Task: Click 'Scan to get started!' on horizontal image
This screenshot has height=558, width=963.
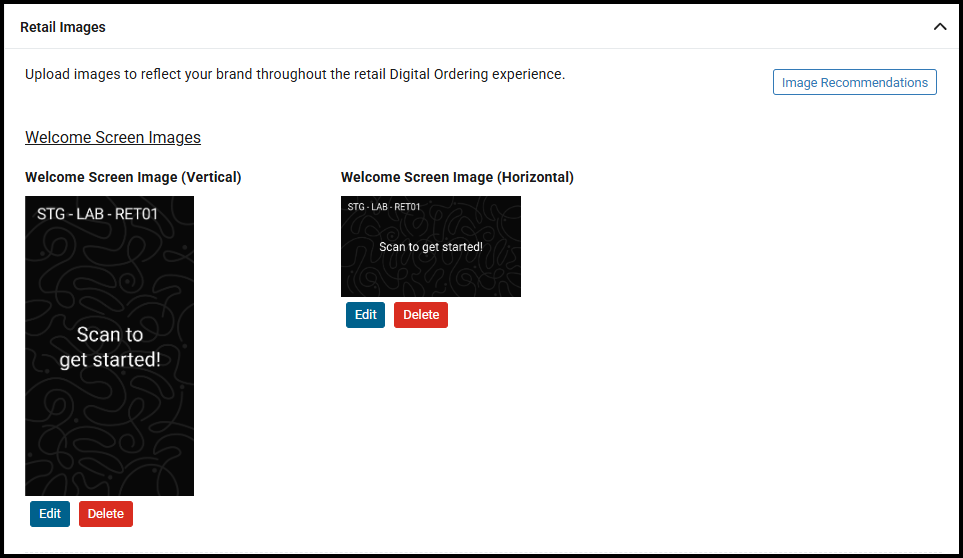Action: tap(431, 247)
